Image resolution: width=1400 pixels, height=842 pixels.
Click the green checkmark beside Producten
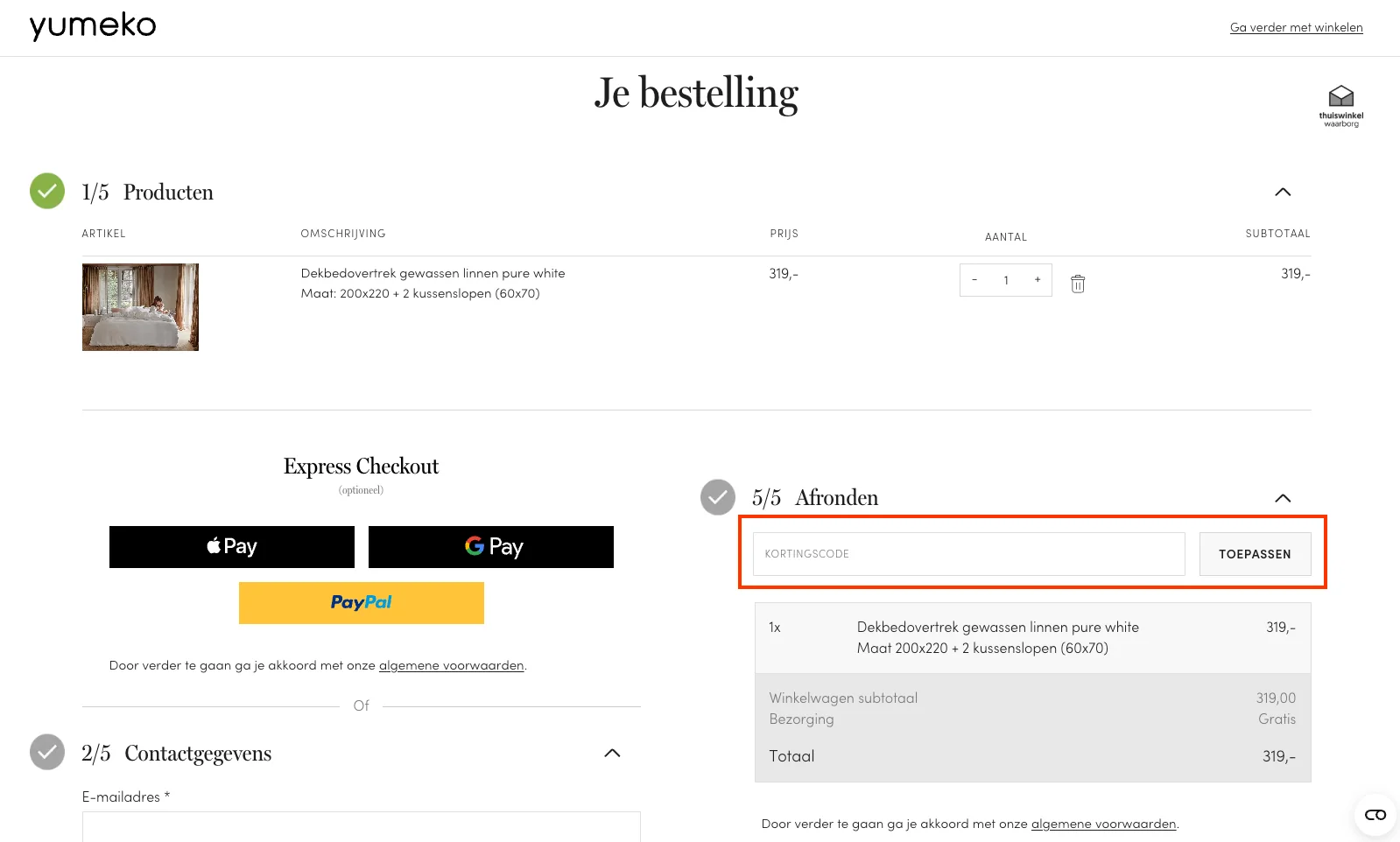point(47,191)
